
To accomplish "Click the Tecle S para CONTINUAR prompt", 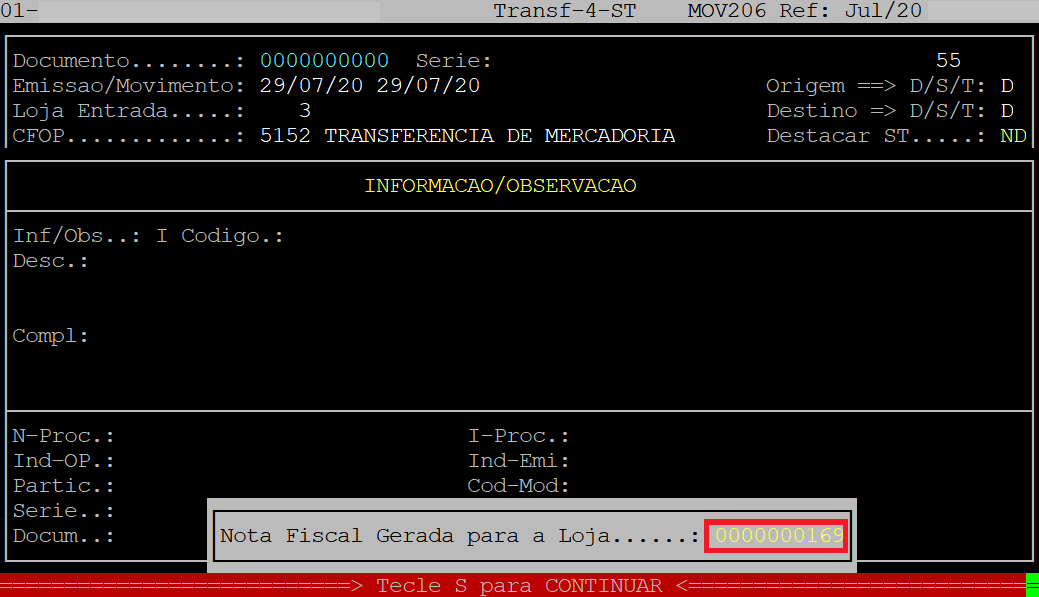I will coord(519,586).
